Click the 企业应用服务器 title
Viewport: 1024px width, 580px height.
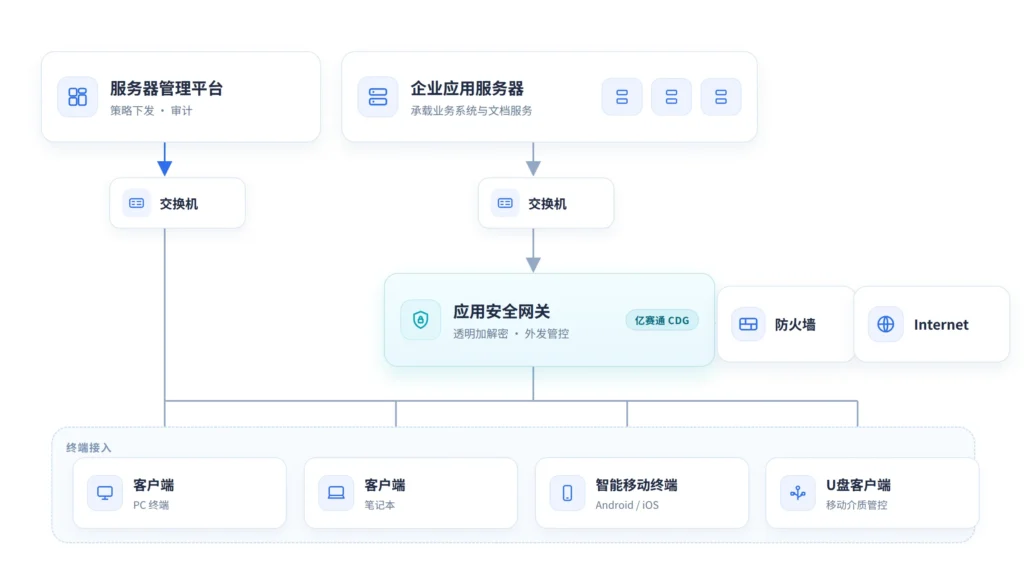point(467,89)
